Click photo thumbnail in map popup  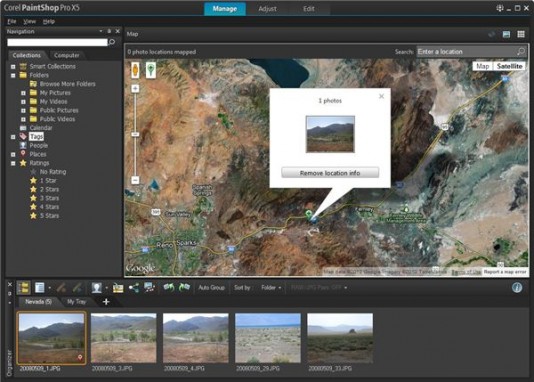pyautogui.click(x=330, y=134)
